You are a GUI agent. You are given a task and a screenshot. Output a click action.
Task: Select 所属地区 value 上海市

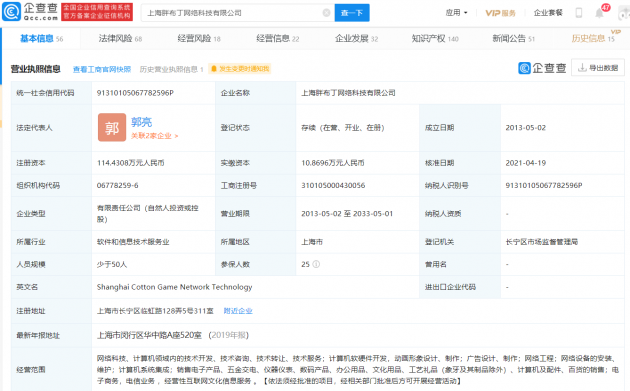(x=312, y=242)
